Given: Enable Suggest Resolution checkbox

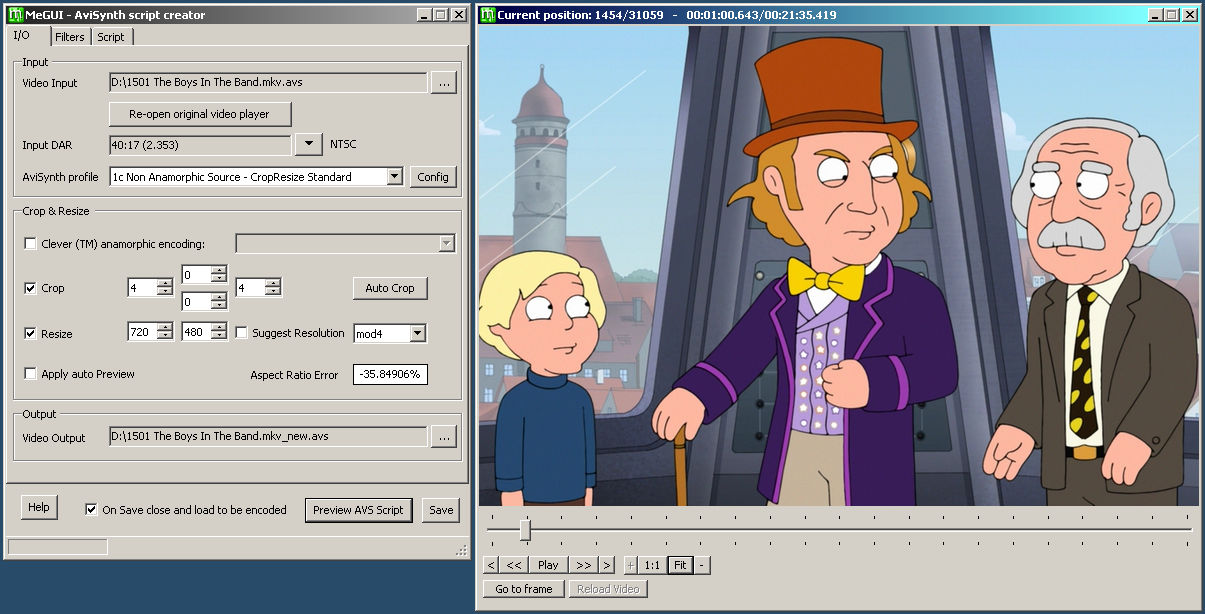Looking at the screenshot, I should (241, 333).
